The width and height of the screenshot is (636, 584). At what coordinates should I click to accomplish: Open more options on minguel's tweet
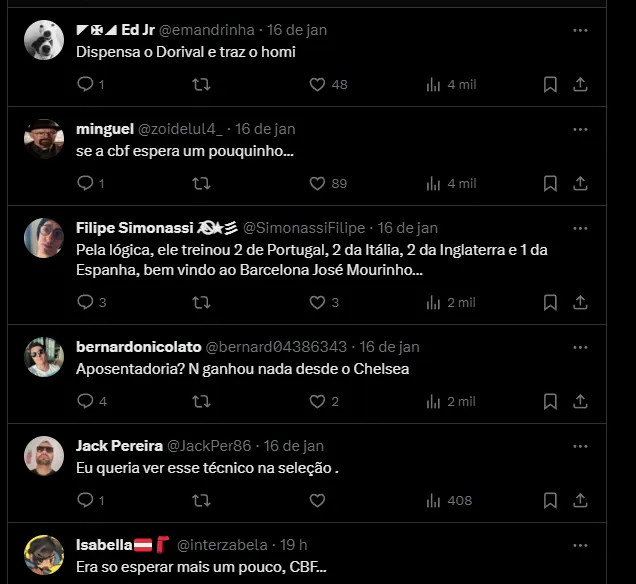pos(580,129)
